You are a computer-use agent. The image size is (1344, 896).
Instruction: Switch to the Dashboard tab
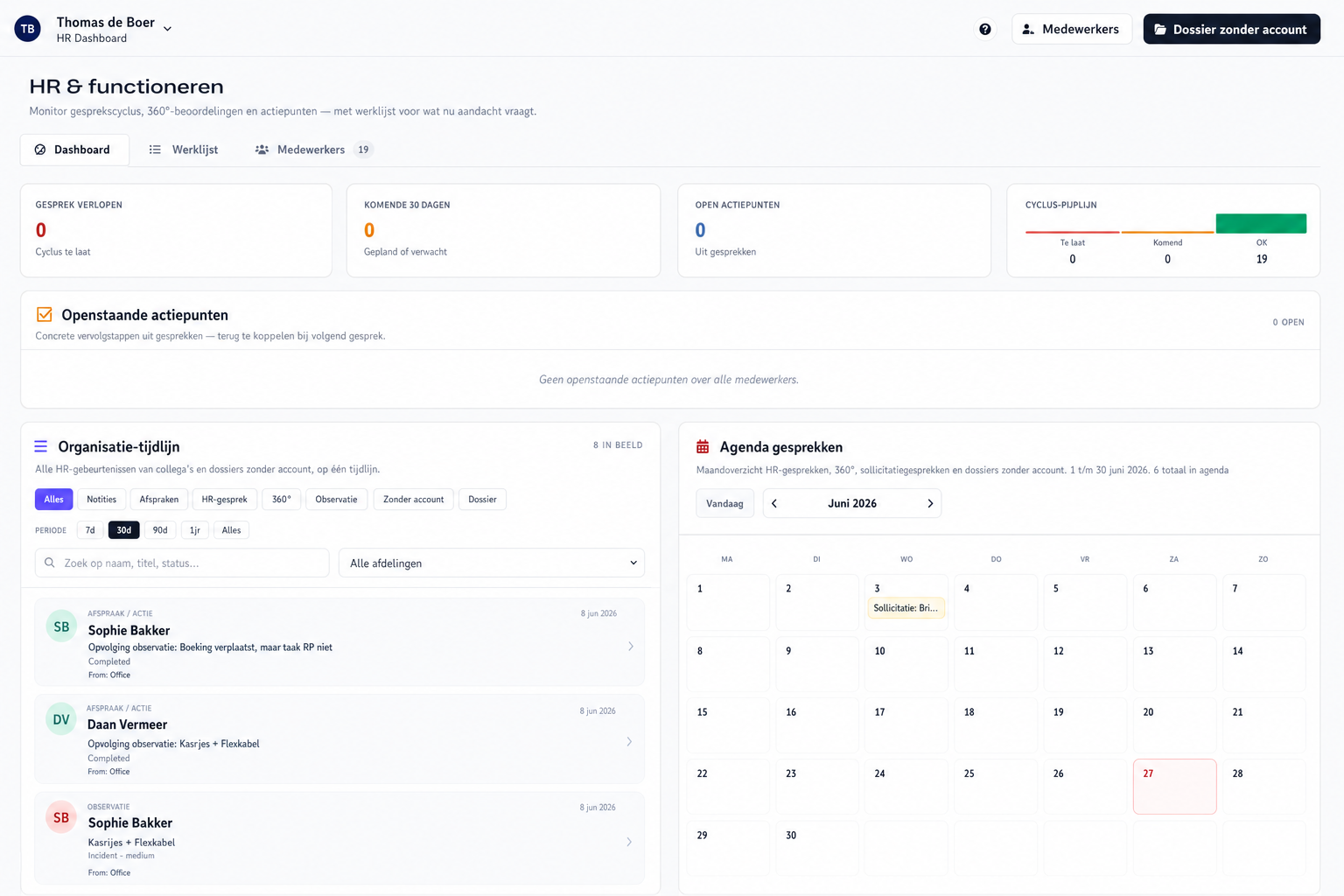pos(74,150)
